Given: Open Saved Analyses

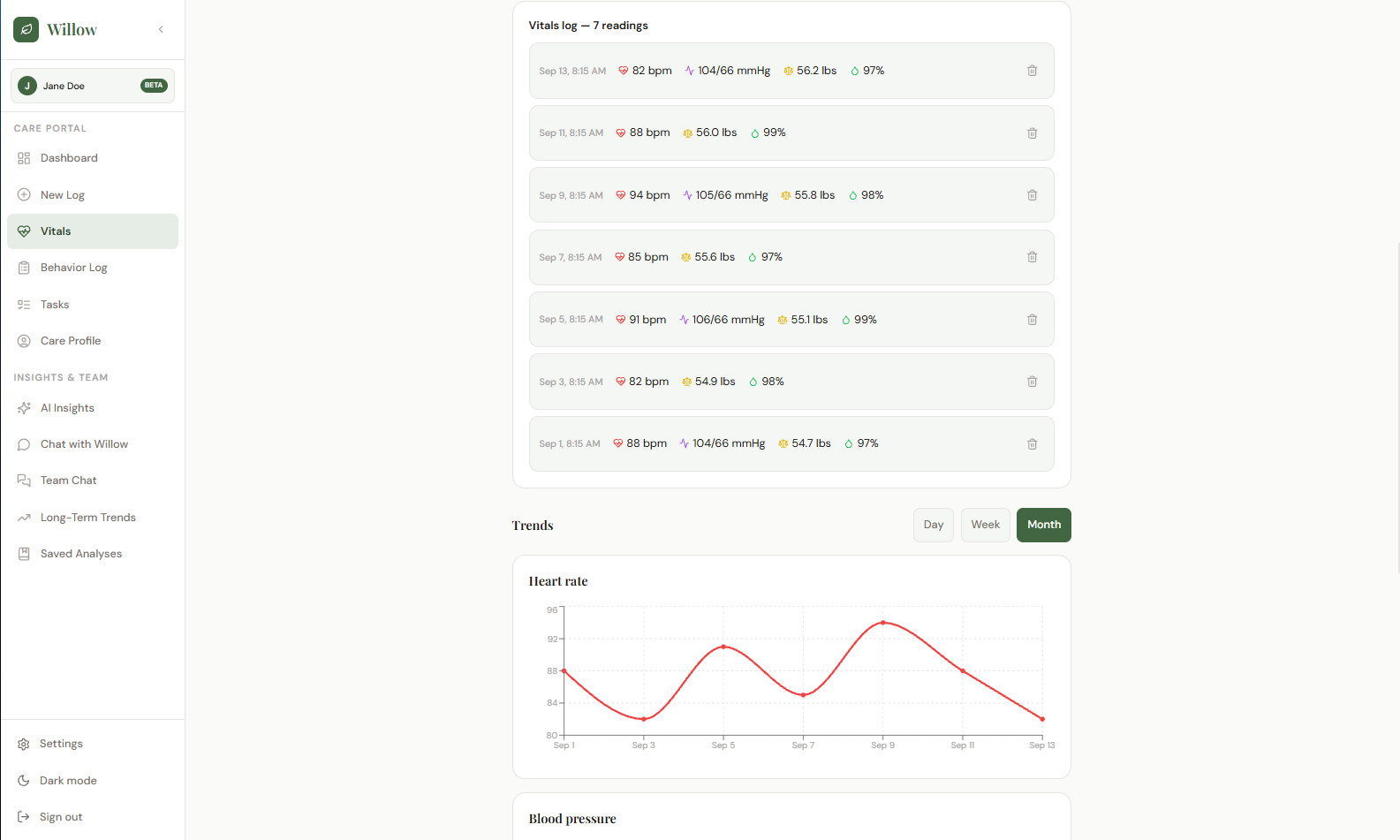Looking at the screenshot, I should coord(93,554).
